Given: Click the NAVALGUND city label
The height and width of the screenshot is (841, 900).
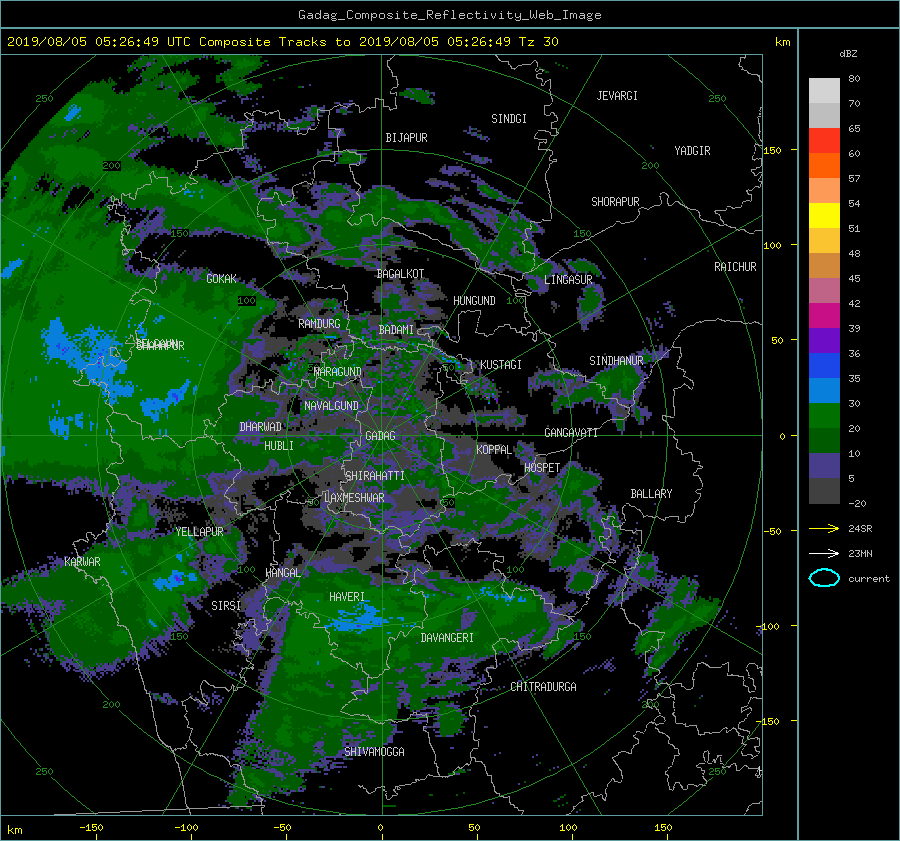Looking at the screenshot, I should tap(331, 406).
